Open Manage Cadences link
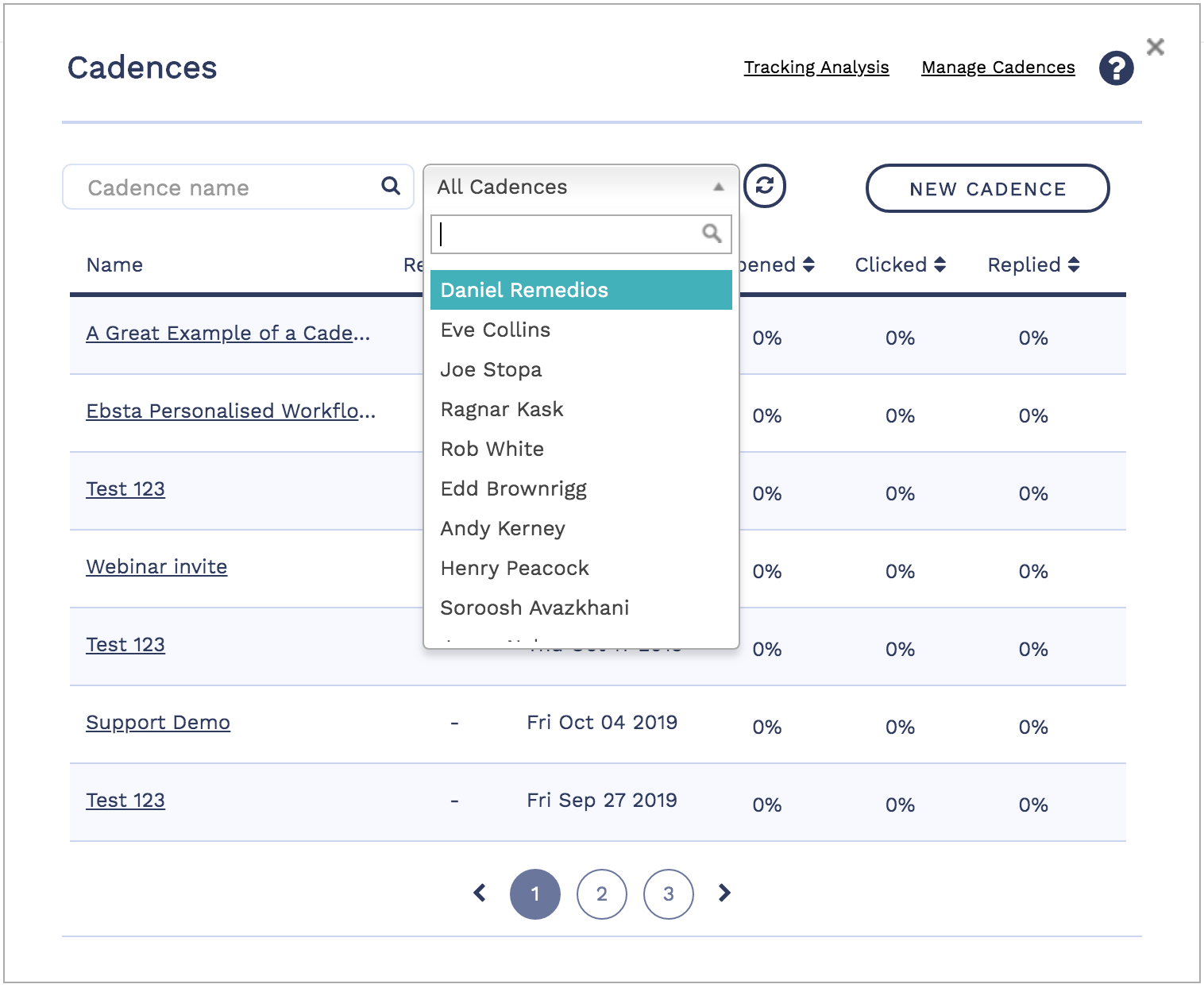Screen dimensions: 1204x988 pyautogui.click(x=998, y=68)
